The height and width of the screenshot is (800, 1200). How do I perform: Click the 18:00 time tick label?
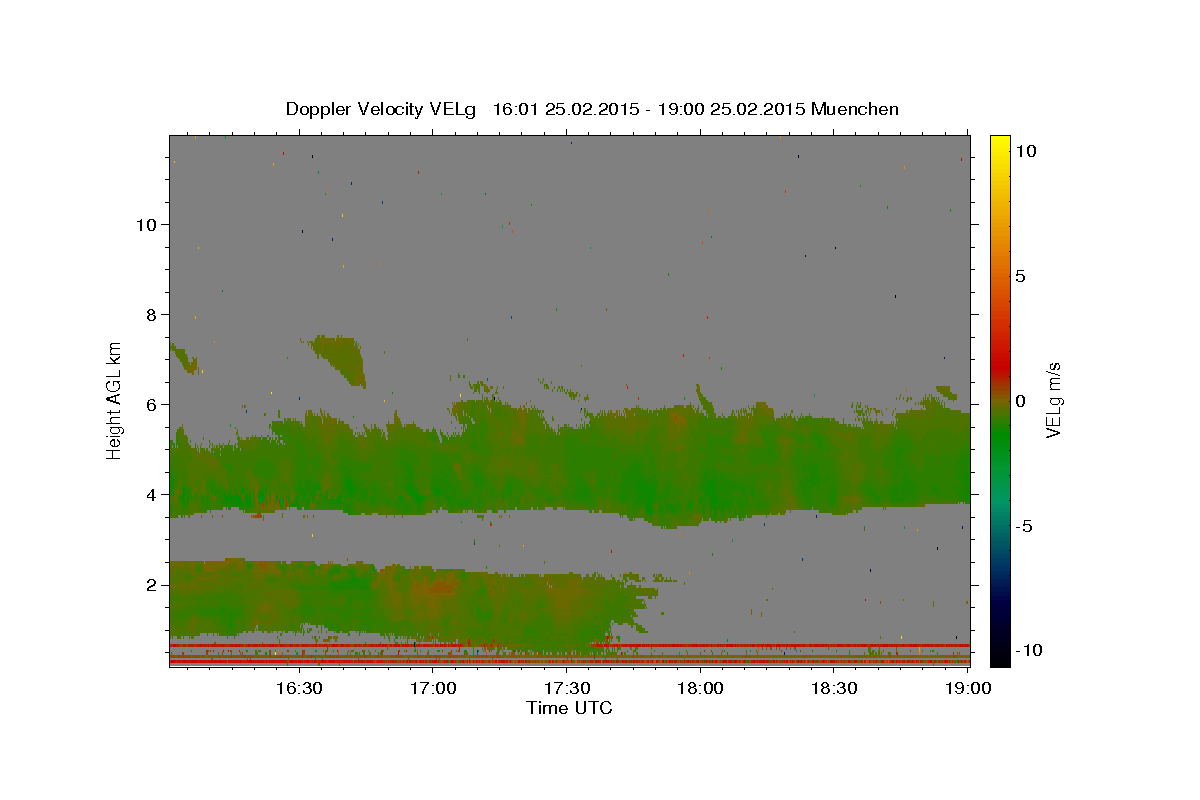coord(700,688)
